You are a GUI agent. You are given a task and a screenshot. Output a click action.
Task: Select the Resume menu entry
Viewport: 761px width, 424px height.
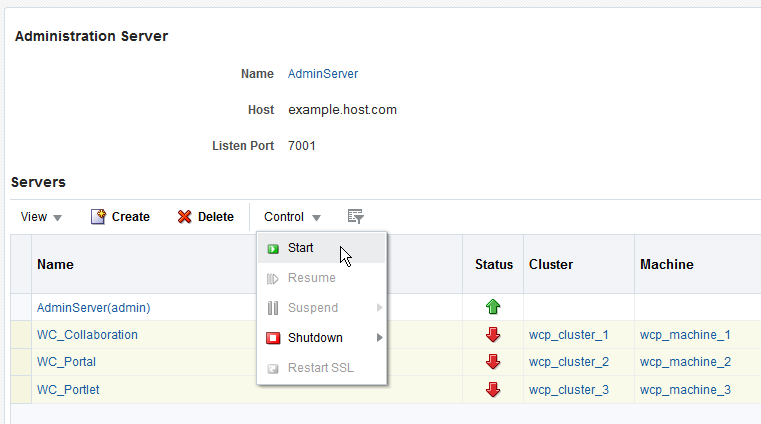click(x=322, y=278)
